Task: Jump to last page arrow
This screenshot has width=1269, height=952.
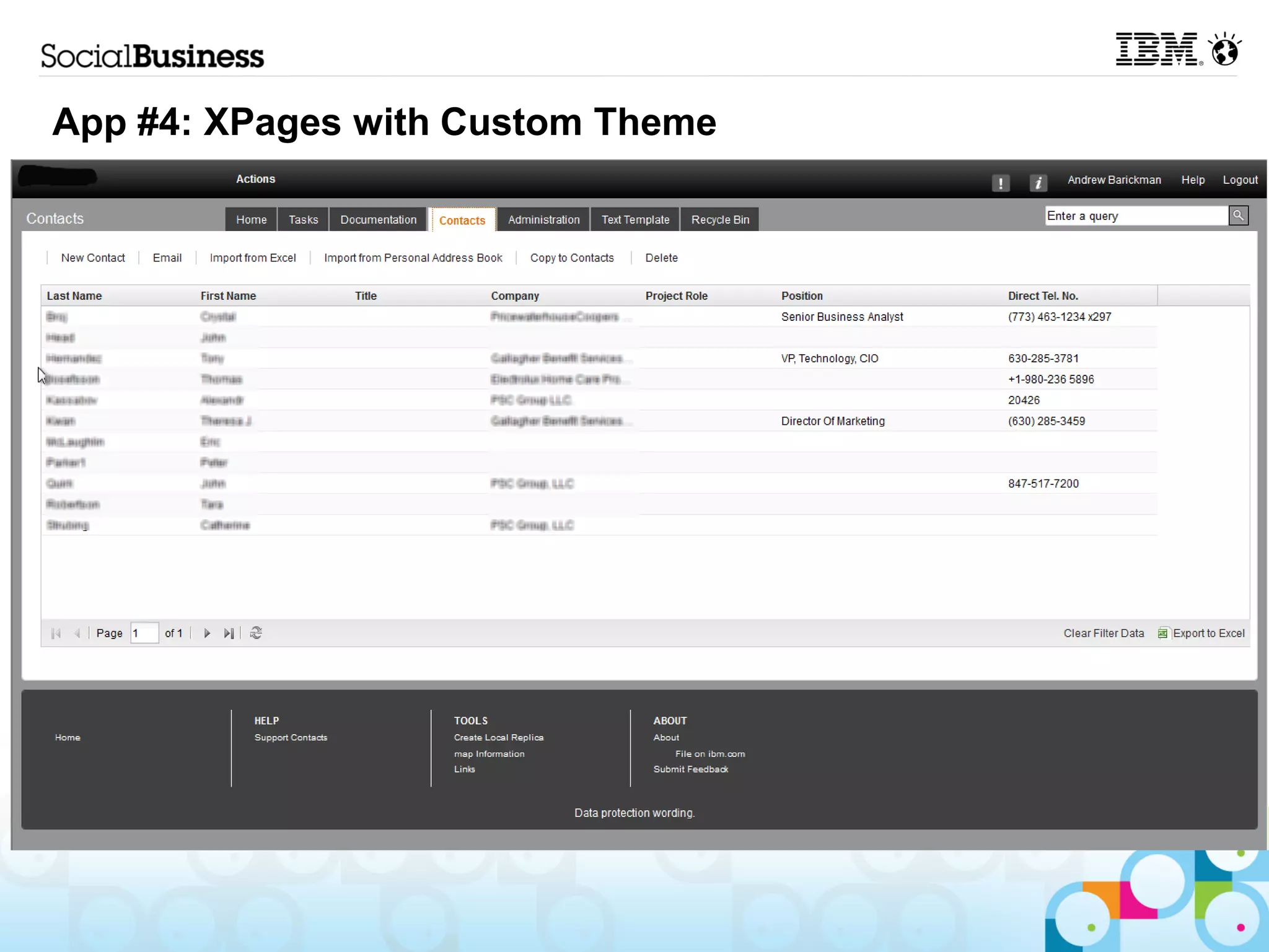Action: 229,633
